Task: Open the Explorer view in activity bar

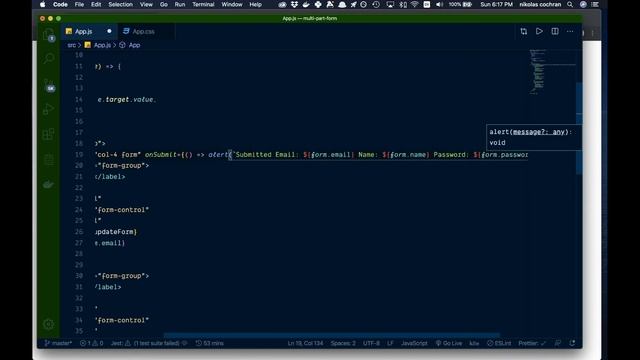Action: point(49,34)
